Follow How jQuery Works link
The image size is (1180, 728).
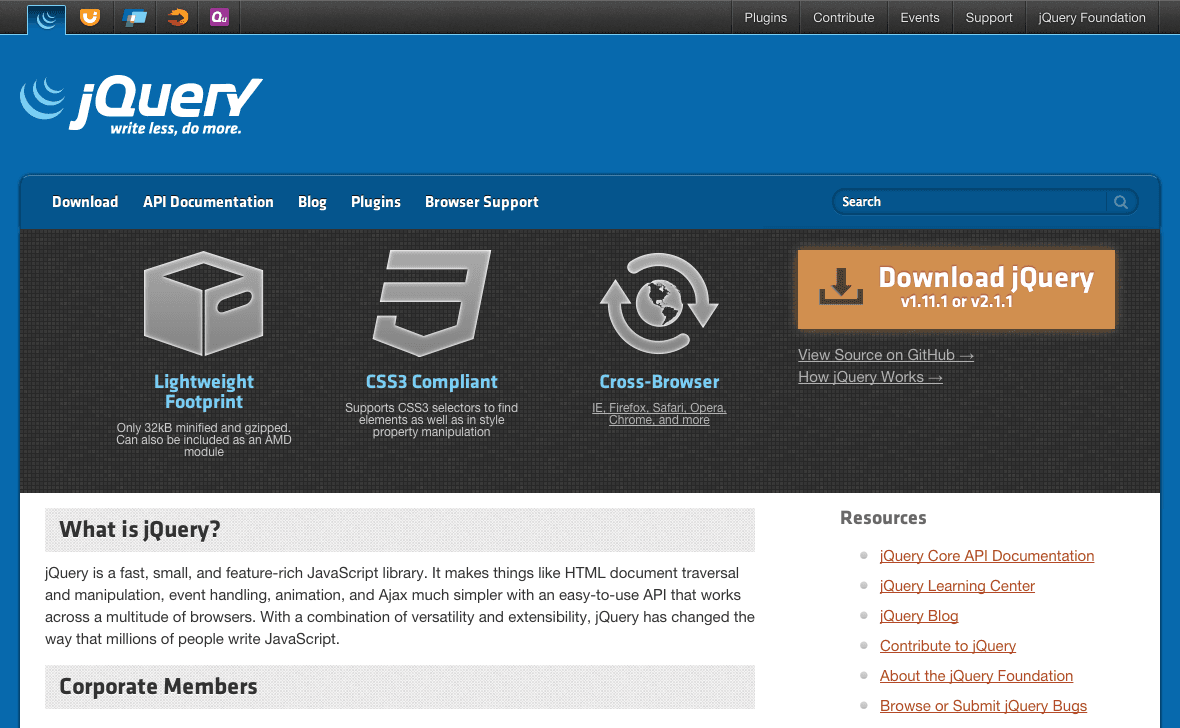(870, 377)
